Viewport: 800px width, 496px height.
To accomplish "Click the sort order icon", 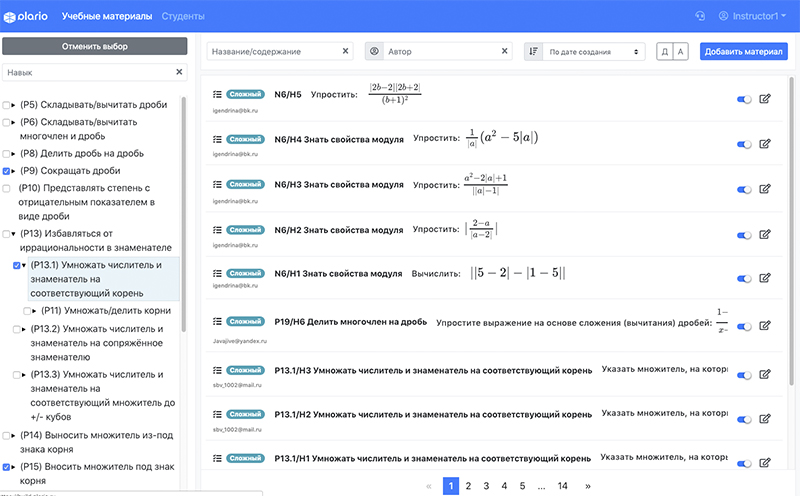I will click(533, 52).
